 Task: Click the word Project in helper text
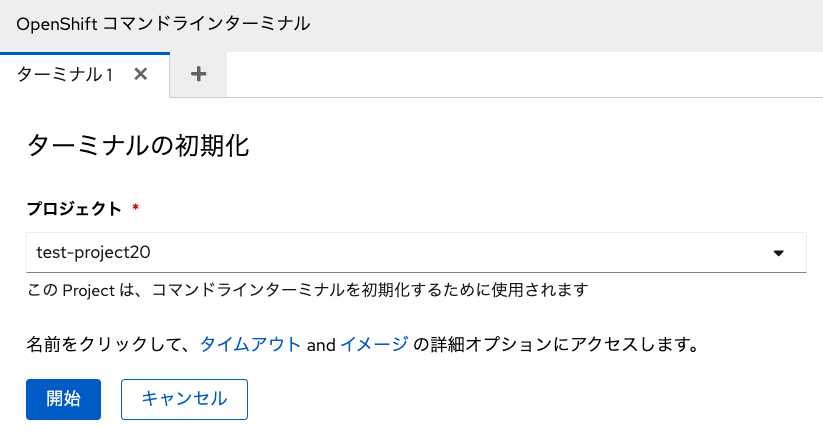(88, 291)
